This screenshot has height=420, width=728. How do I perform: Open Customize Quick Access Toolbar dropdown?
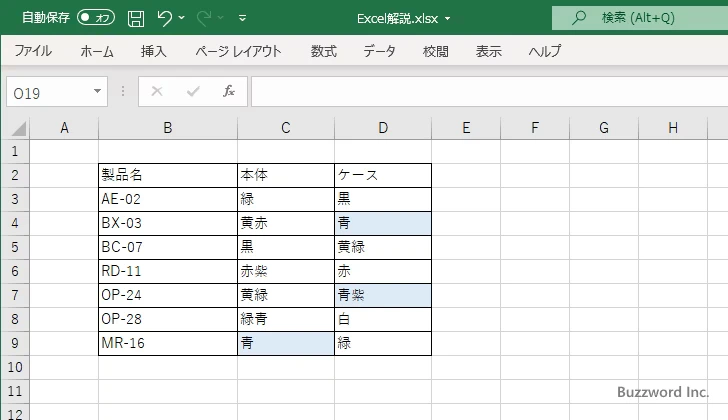[x=242, y=18]
